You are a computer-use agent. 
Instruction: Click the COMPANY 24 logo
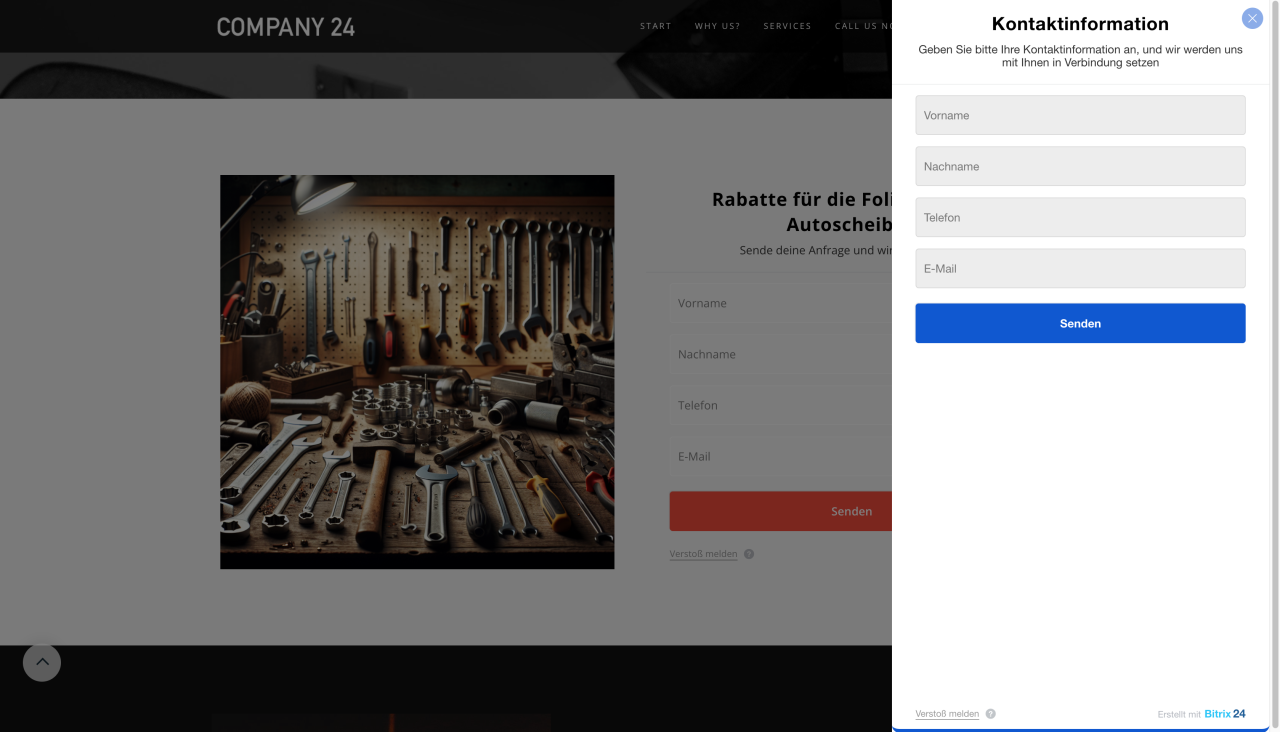(x=286, y=27)
